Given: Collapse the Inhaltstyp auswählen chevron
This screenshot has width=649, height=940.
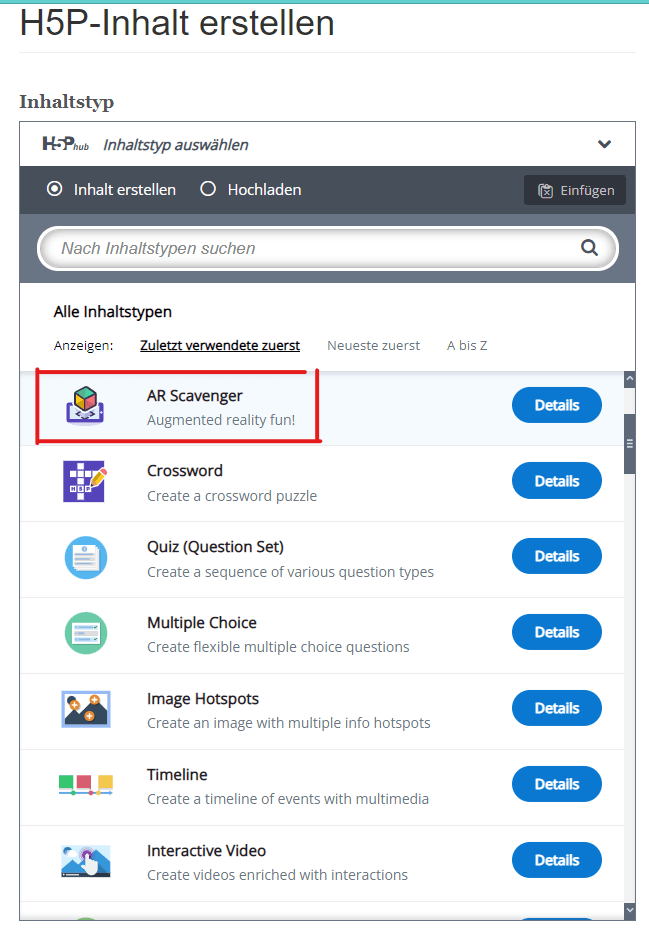Looking at the screenshot, I should [x=604, y=144].
